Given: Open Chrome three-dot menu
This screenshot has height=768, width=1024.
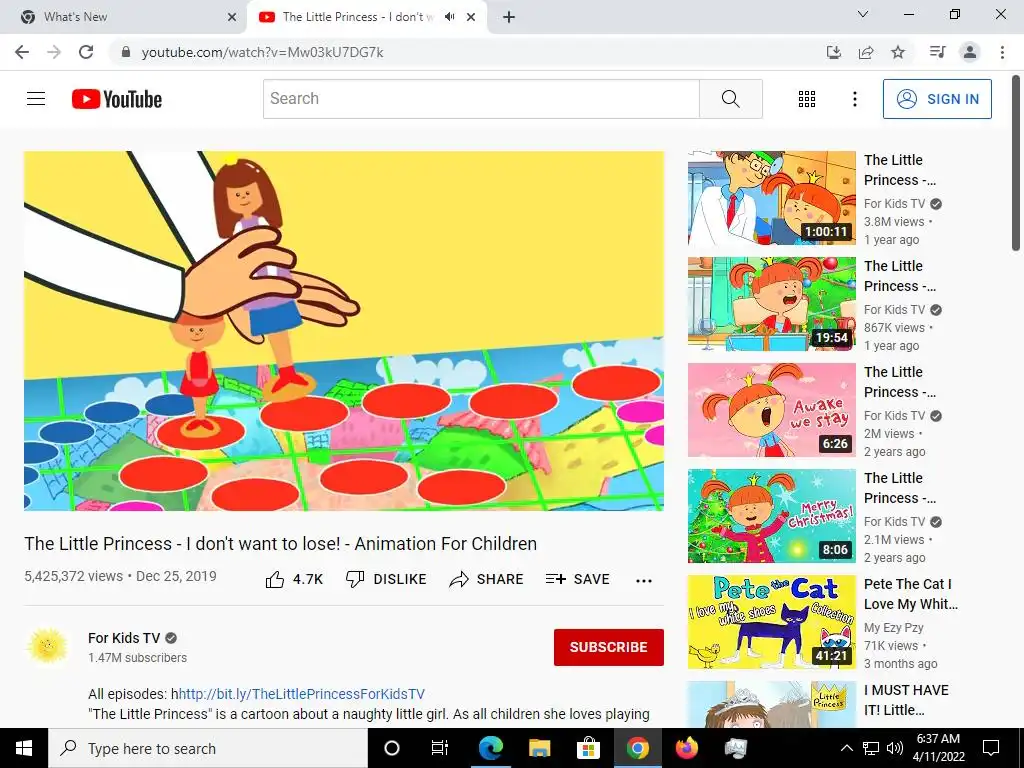Looking at the screenshot, I should [x=1002, y=52].
